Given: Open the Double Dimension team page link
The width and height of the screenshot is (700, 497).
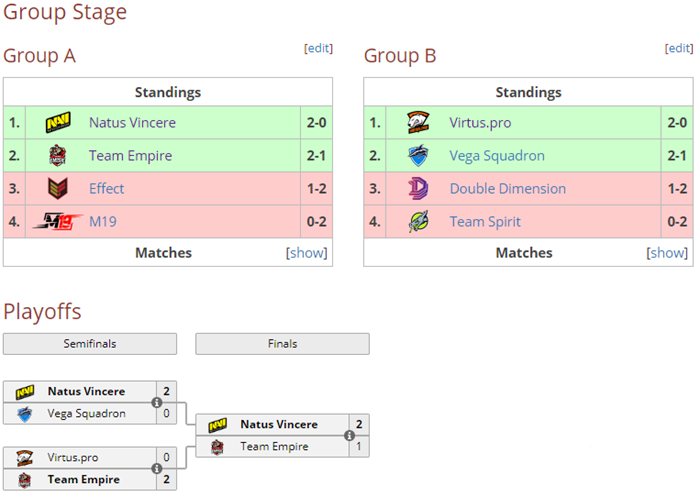Looking at the screenshot, I should 507,189.
